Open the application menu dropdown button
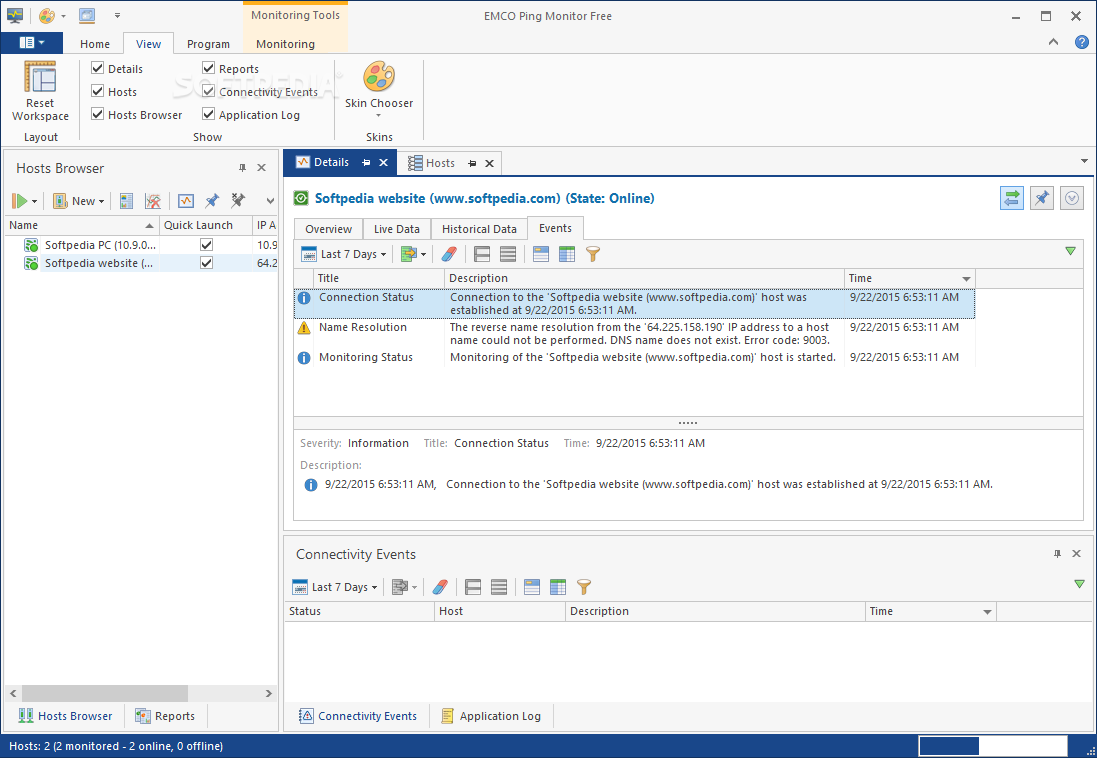 point(31,43)
